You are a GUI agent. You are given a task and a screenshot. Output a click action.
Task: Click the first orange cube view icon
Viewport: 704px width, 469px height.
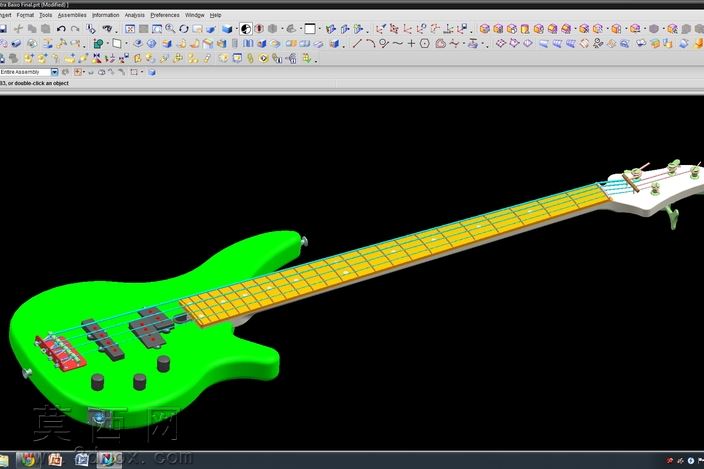[484, 29]
